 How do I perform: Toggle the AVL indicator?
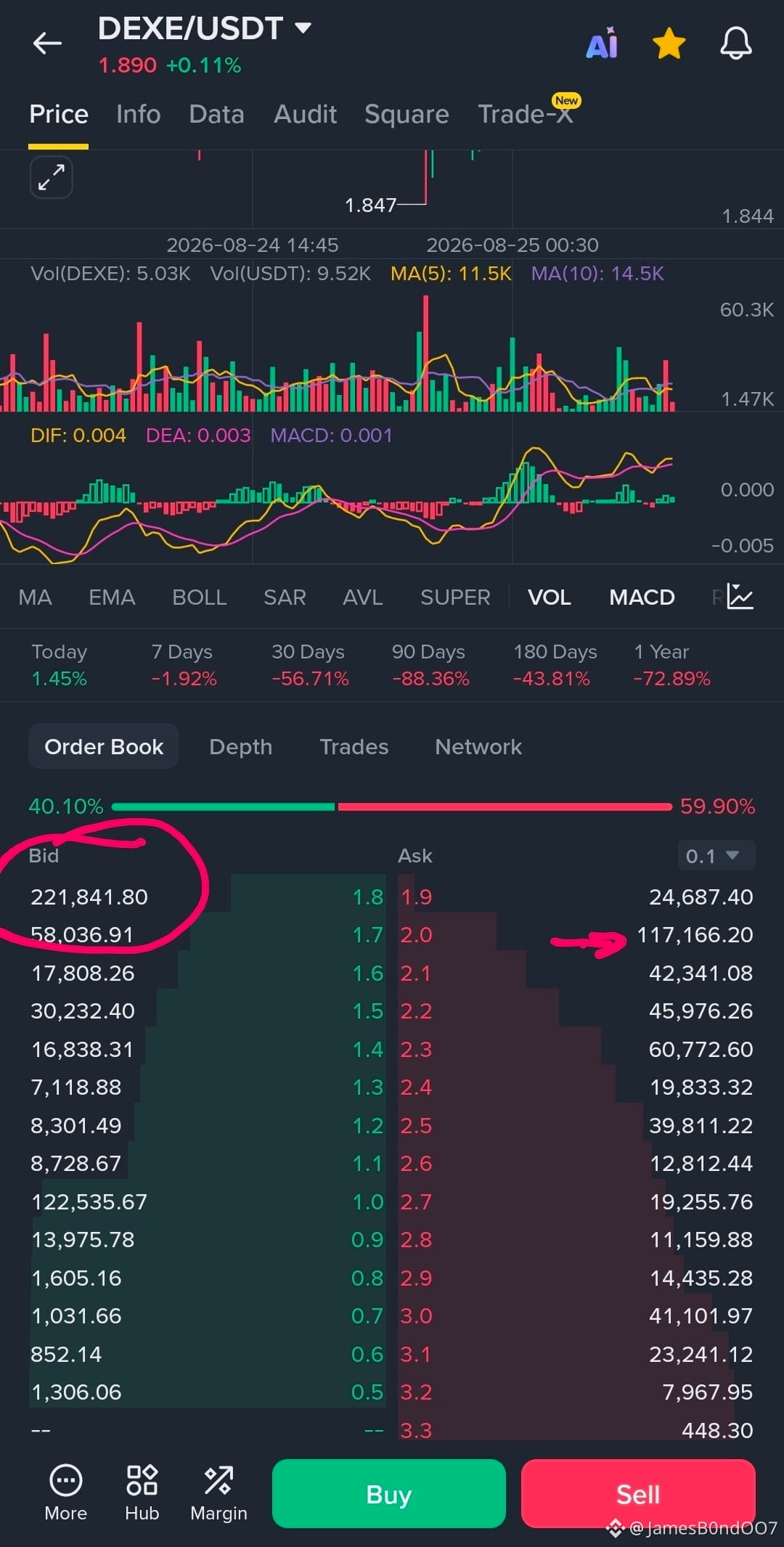363,597
